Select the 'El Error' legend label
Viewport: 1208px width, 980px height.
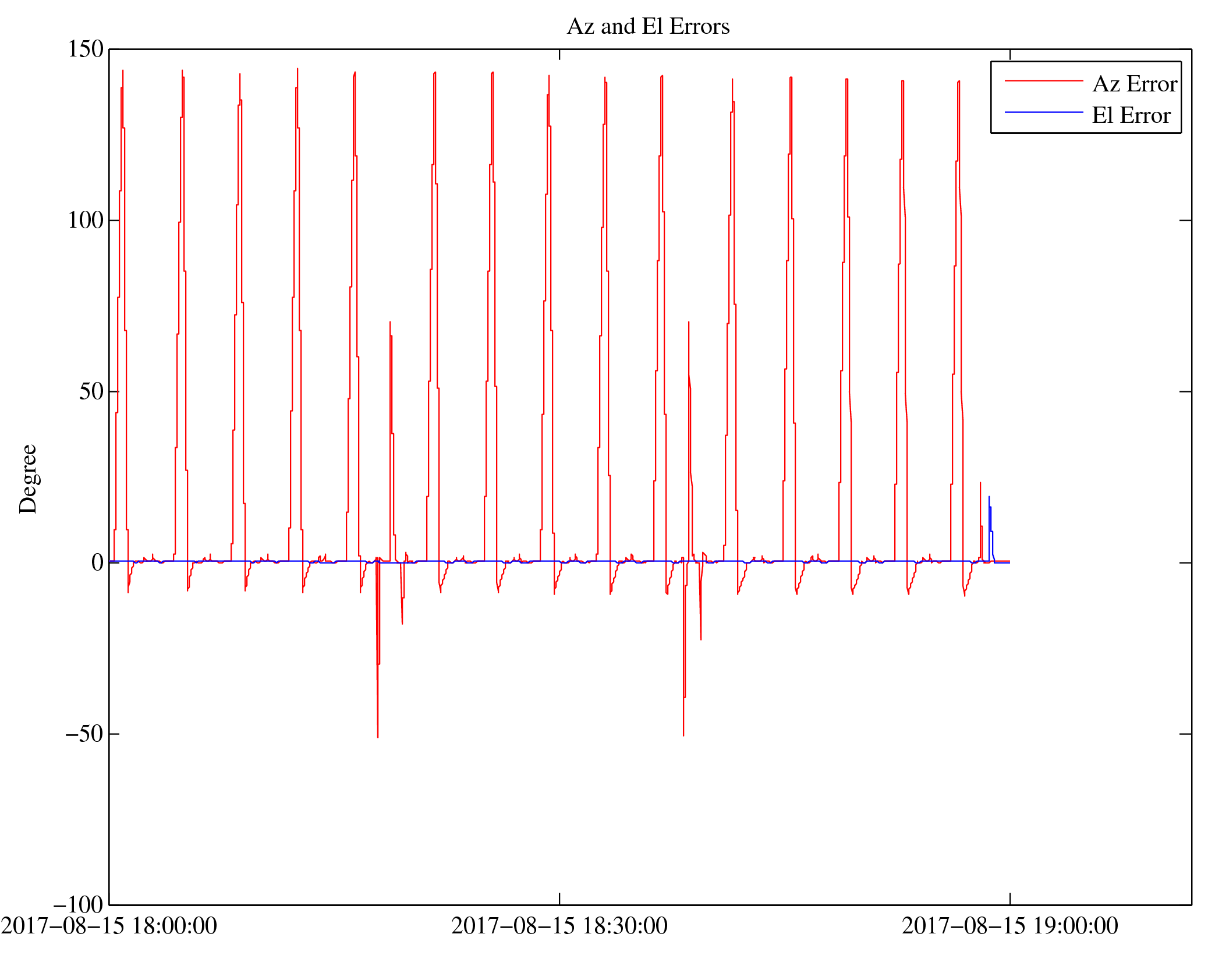1131,115
